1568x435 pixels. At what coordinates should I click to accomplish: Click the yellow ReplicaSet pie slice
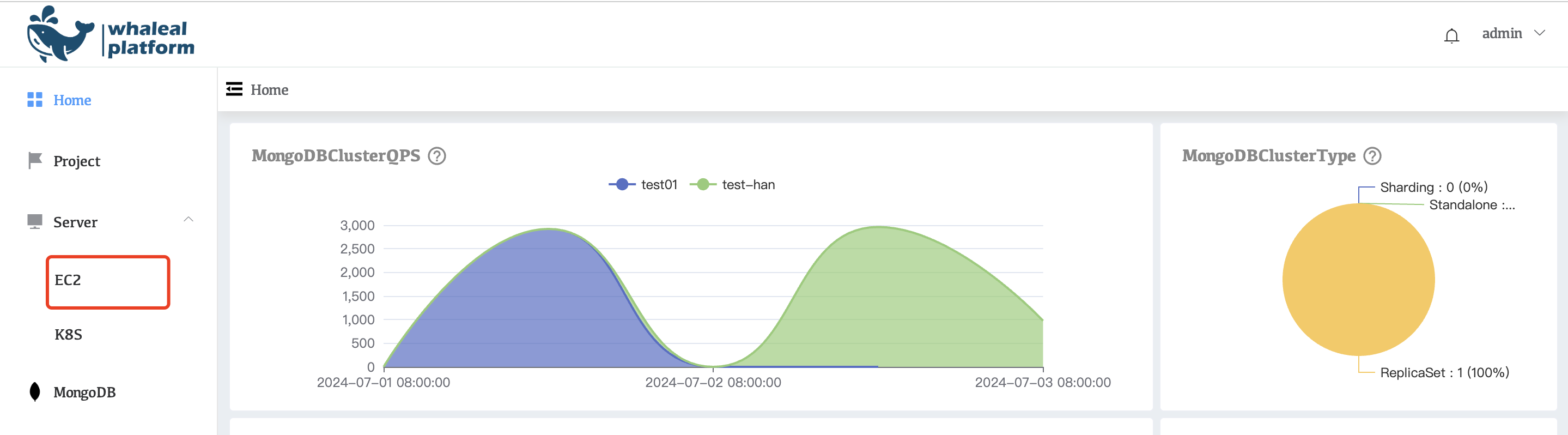[x=1359, y=280]
